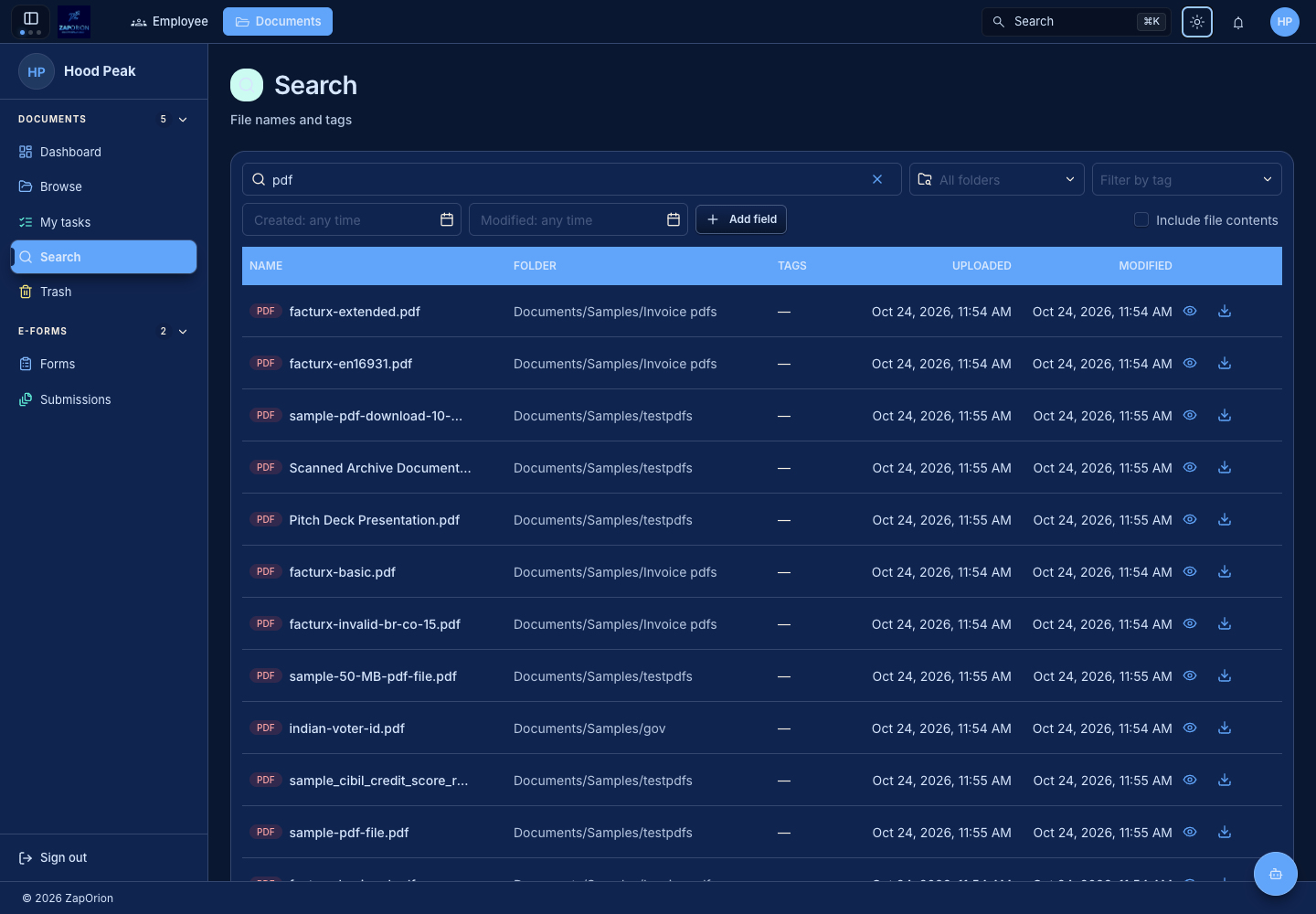
Task: Collapse the E-Forms sidebar section
Action: pos(183,332)
